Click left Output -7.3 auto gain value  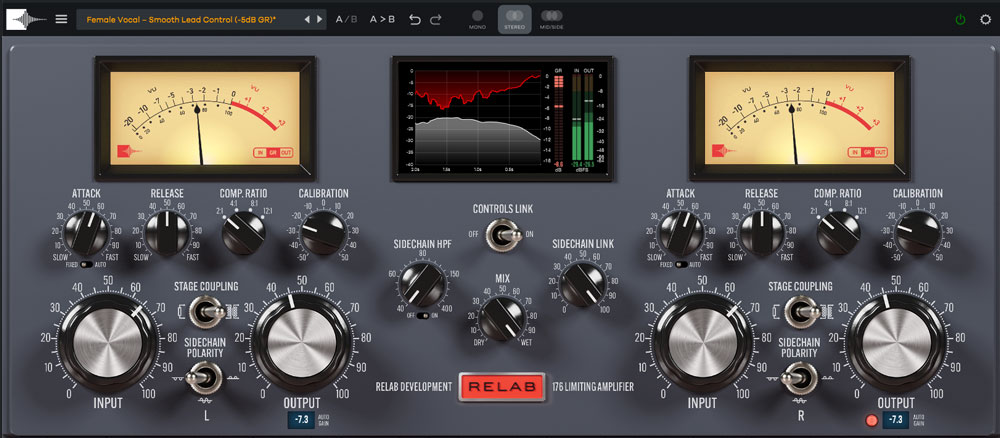(302, 420)
